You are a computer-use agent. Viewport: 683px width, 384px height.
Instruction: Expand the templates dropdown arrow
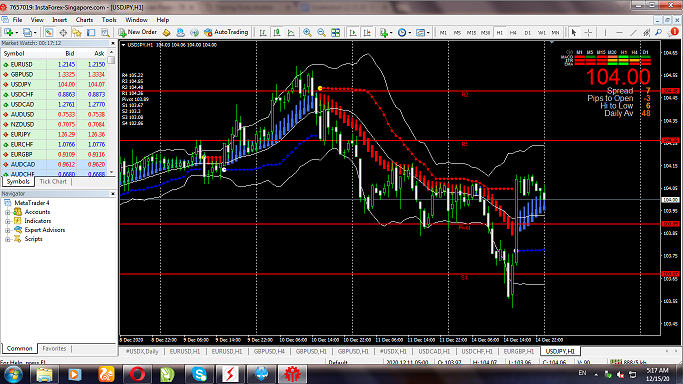click(x=428, y=33)
